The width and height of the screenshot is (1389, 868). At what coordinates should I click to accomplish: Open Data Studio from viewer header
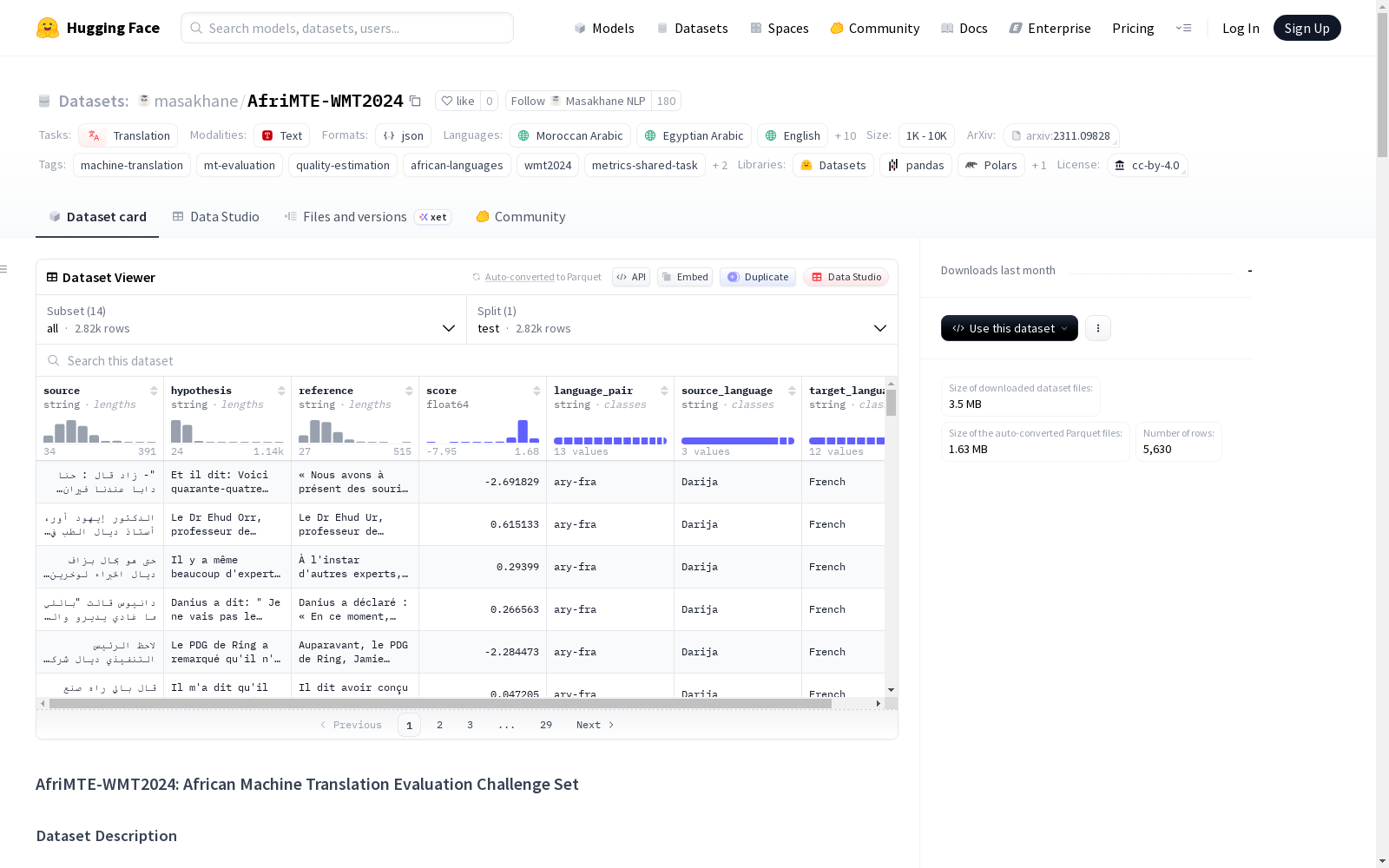(x=846, y=277)
